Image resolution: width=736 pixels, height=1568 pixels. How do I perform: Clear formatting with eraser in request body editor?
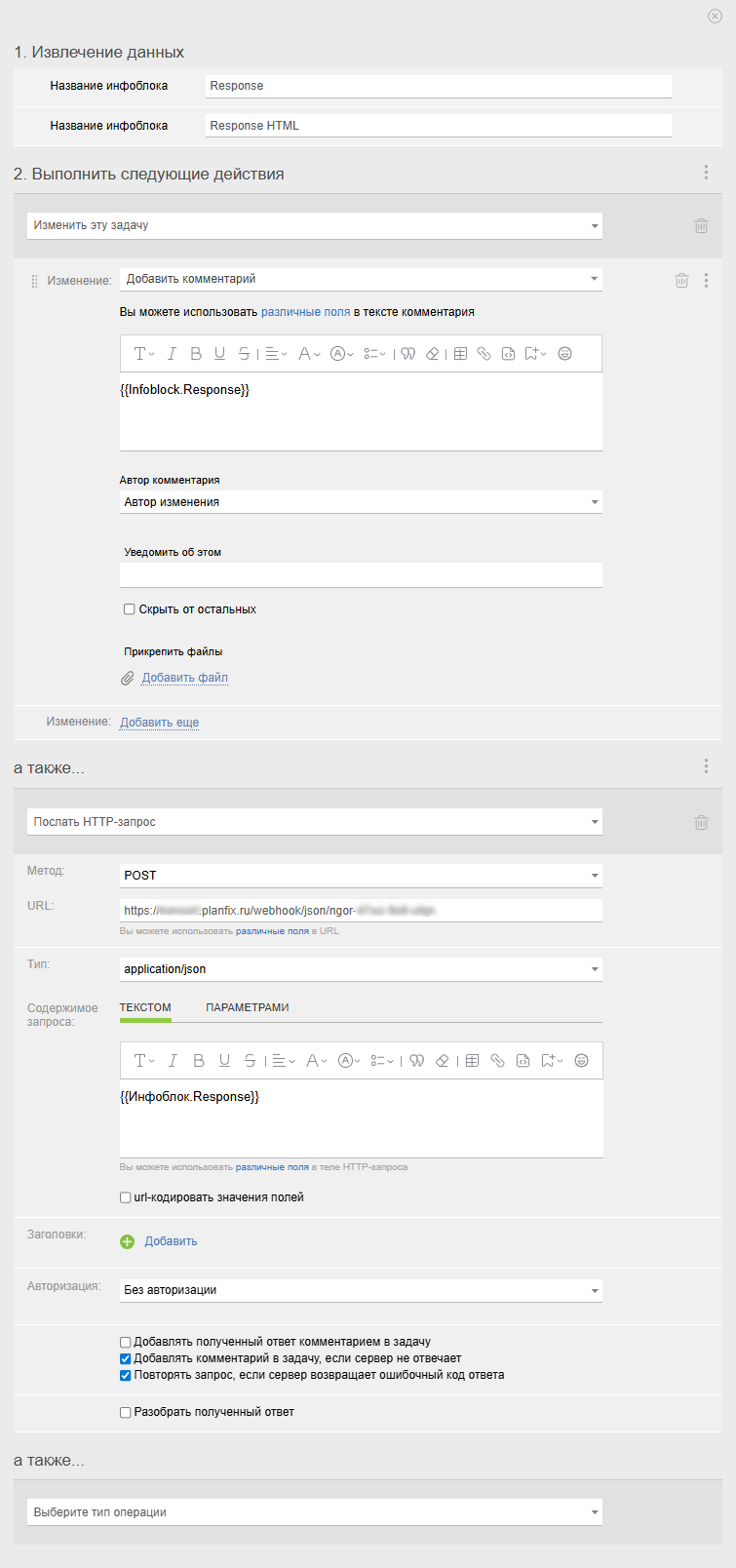442,1061
